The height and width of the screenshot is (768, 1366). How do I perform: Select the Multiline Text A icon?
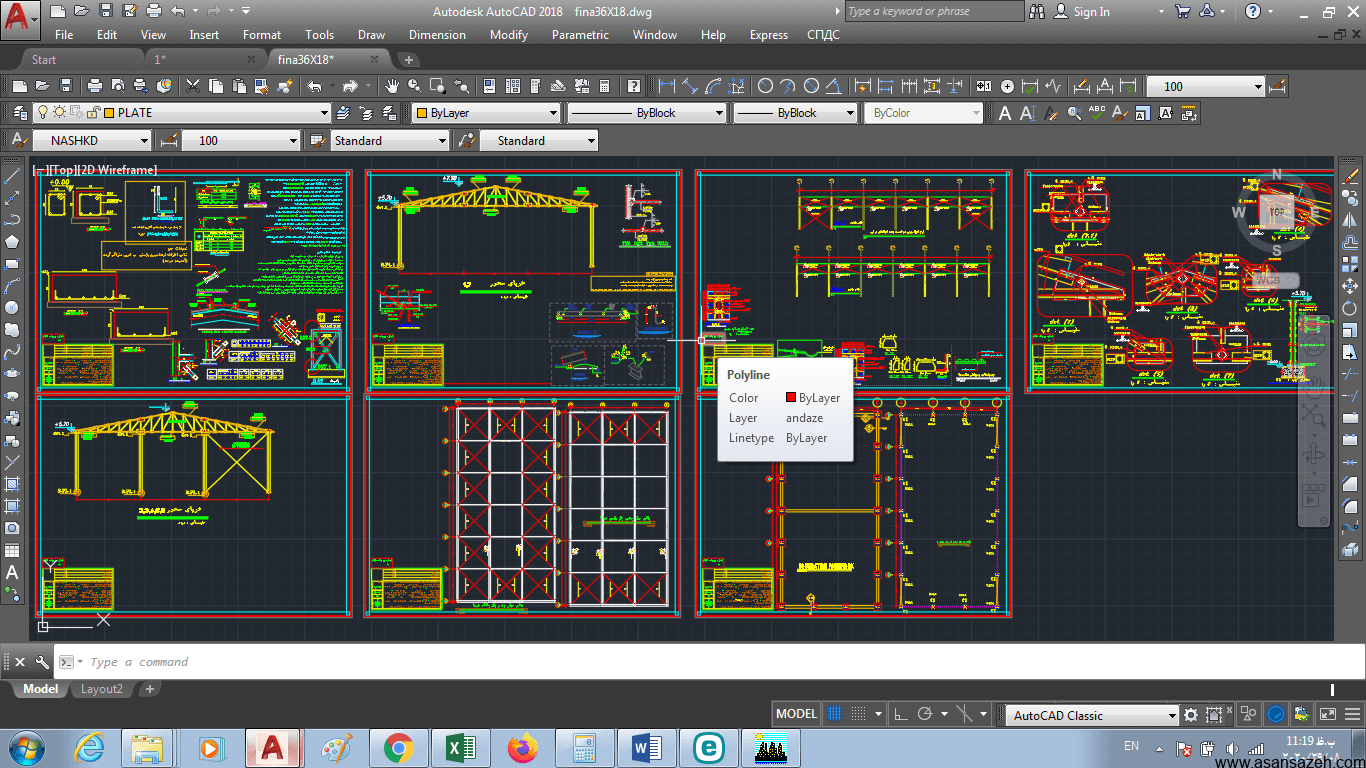pos(1005,113)
